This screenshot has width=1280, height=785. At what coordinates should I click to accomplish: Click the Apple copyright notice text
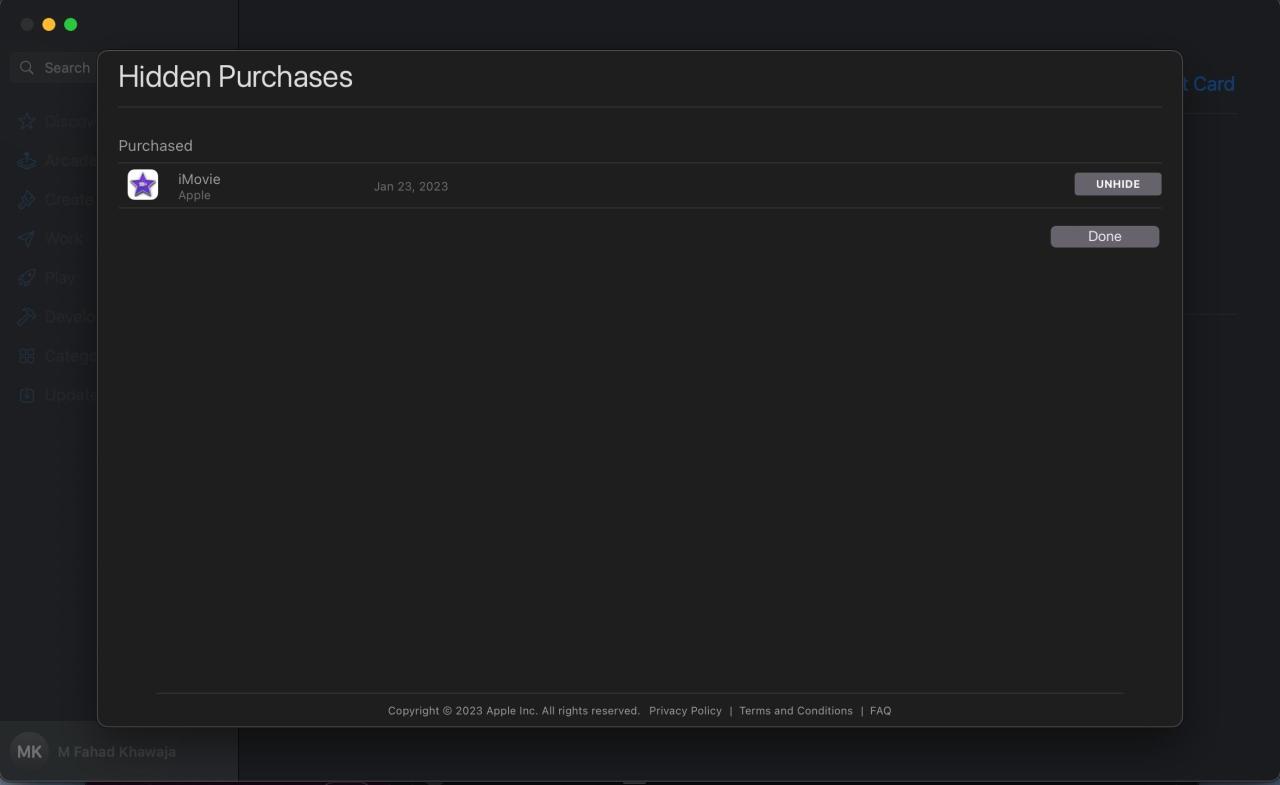(514, 711)
